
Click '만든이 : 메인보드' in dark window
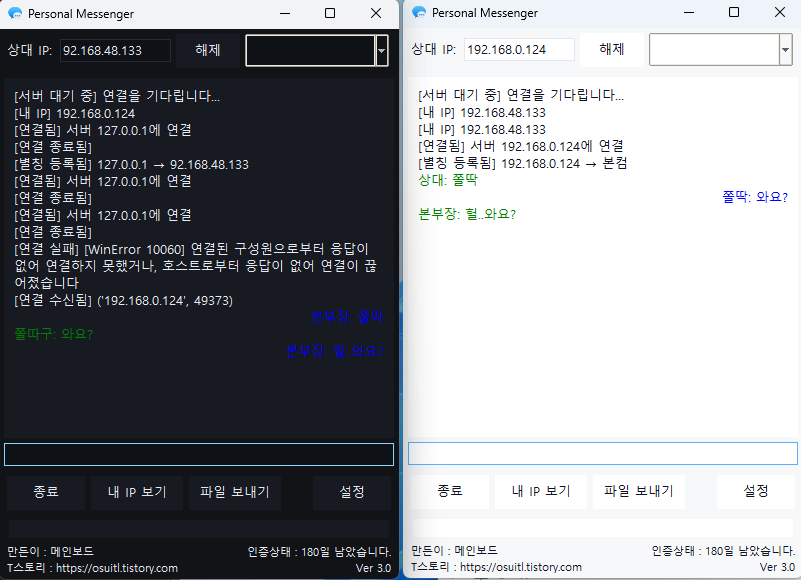tap(51, 552)
